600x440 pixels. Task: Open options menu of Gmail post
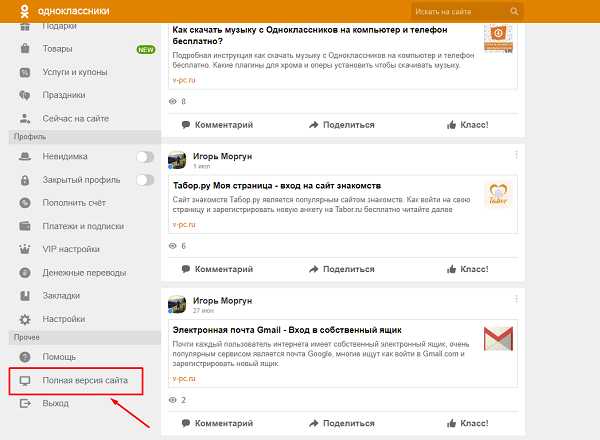click(516, 299)
